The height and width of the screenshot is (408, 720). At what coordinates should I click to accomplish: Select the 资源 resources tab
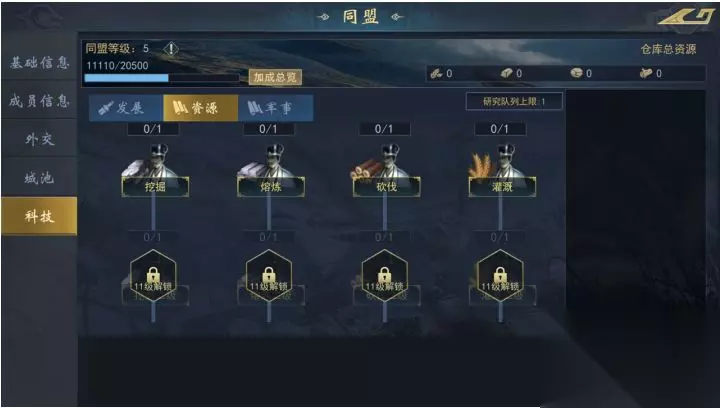pos(201,108)
